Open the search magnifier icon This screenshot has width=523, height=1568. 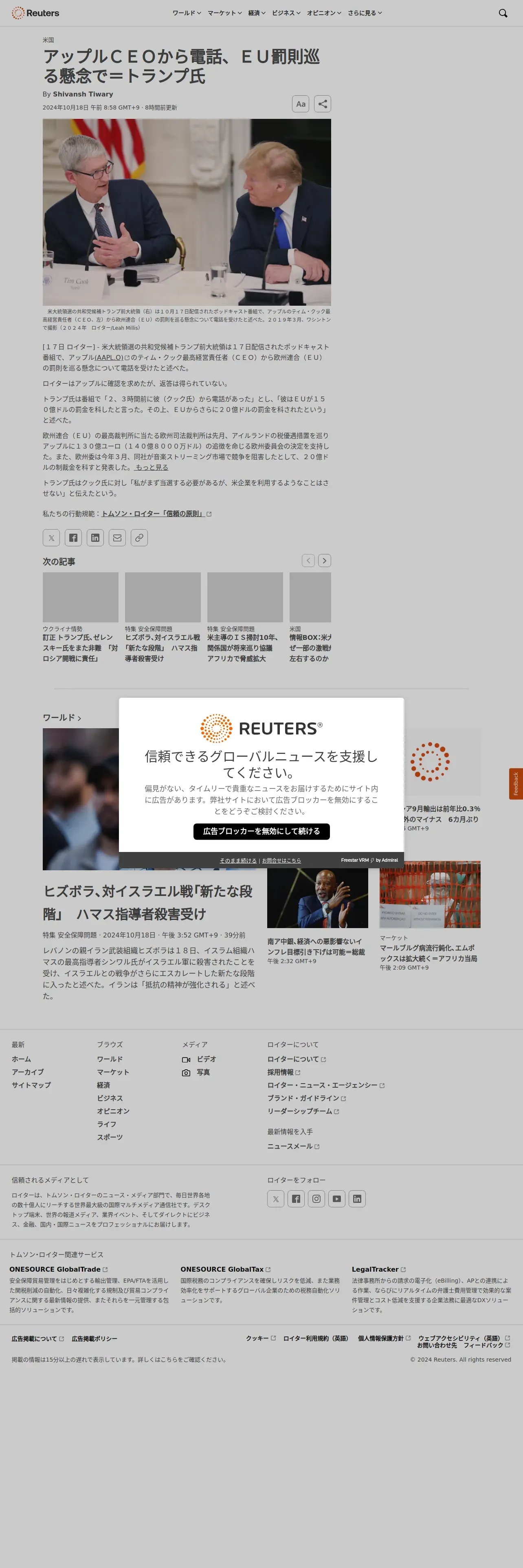503,13
